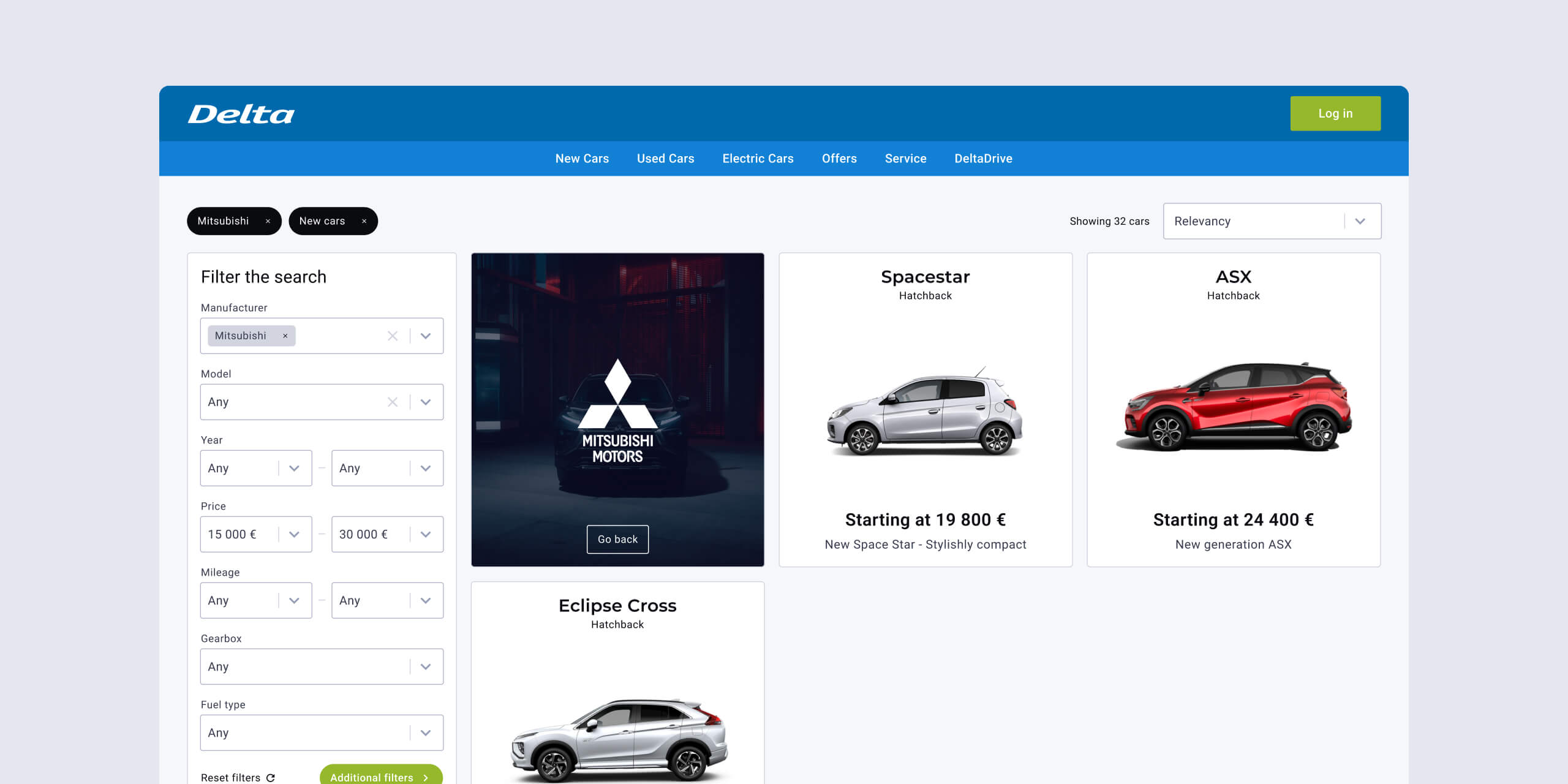This screenshot has height=784, width=1568.
Task: Open the Used Cars menu item
Action: [665, 159]
